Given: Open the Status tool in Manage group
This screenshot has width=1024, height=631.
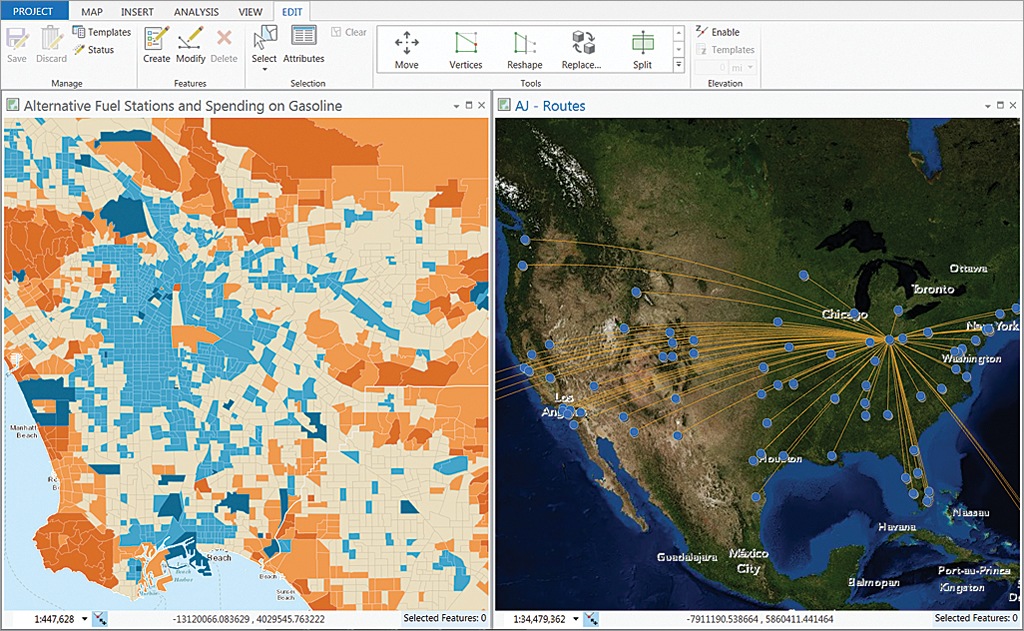Looking at the screenshot, I should click(x=94, y=50).
